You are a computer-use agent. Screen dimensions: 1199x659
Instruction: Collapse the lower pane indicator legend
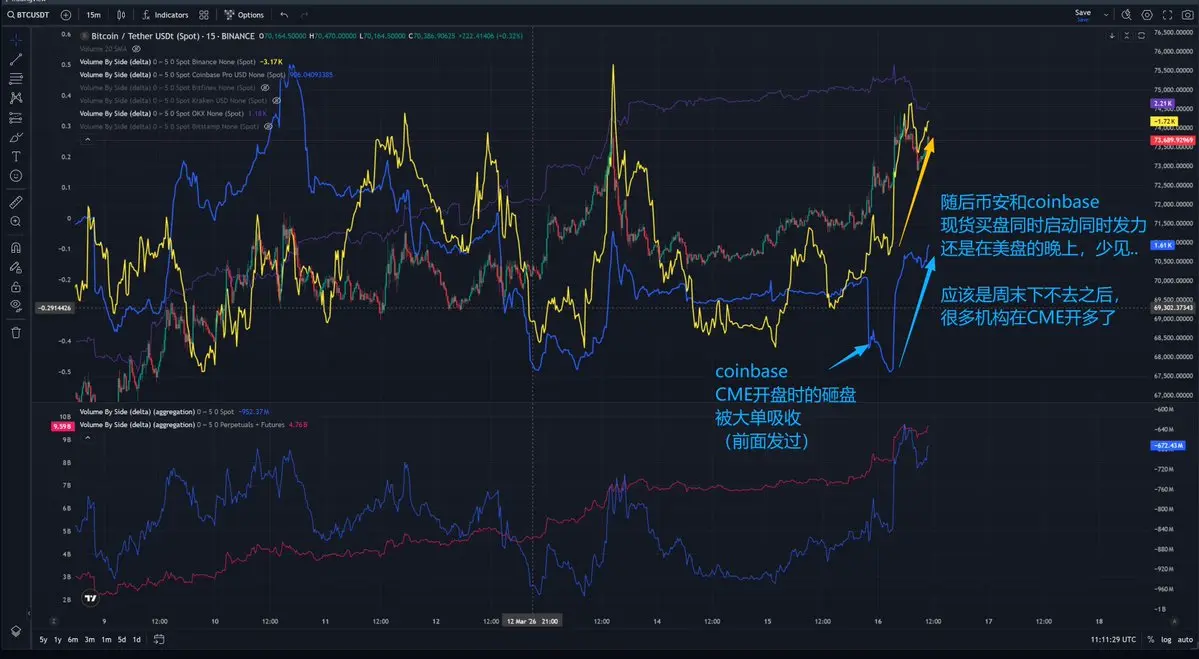87,437
